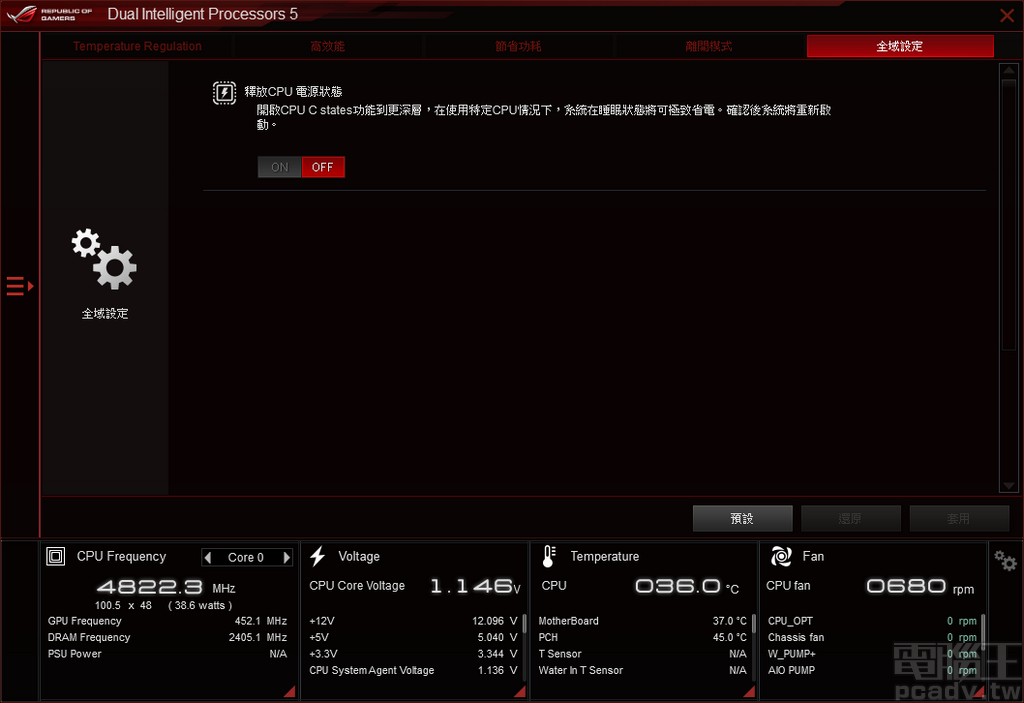Click the Fan icon
The image size is (1024, 703).
click(x=780, y=556)
